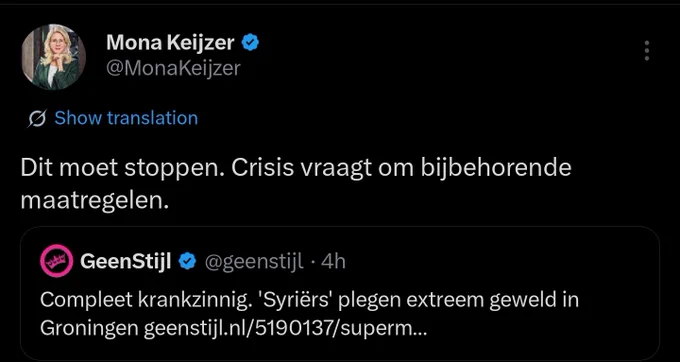The image size is (680, 362).
Task: Open the @geenstijl handle in quoted post
Action: tap(254, 261)
